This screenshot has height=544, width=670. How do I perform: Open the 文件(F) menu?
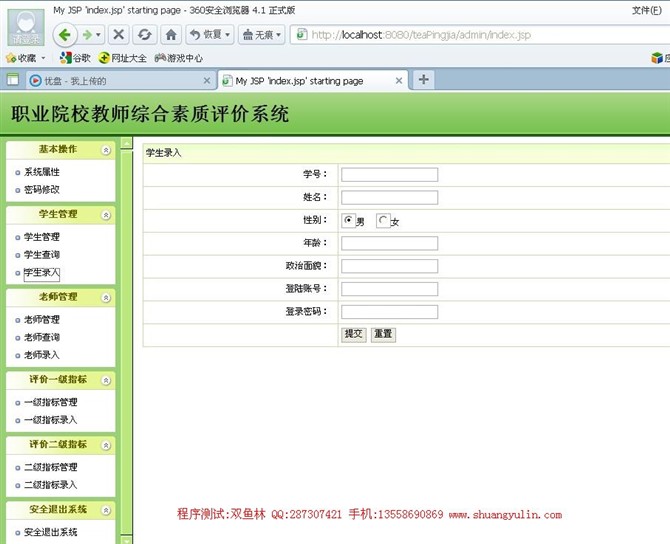647,10
